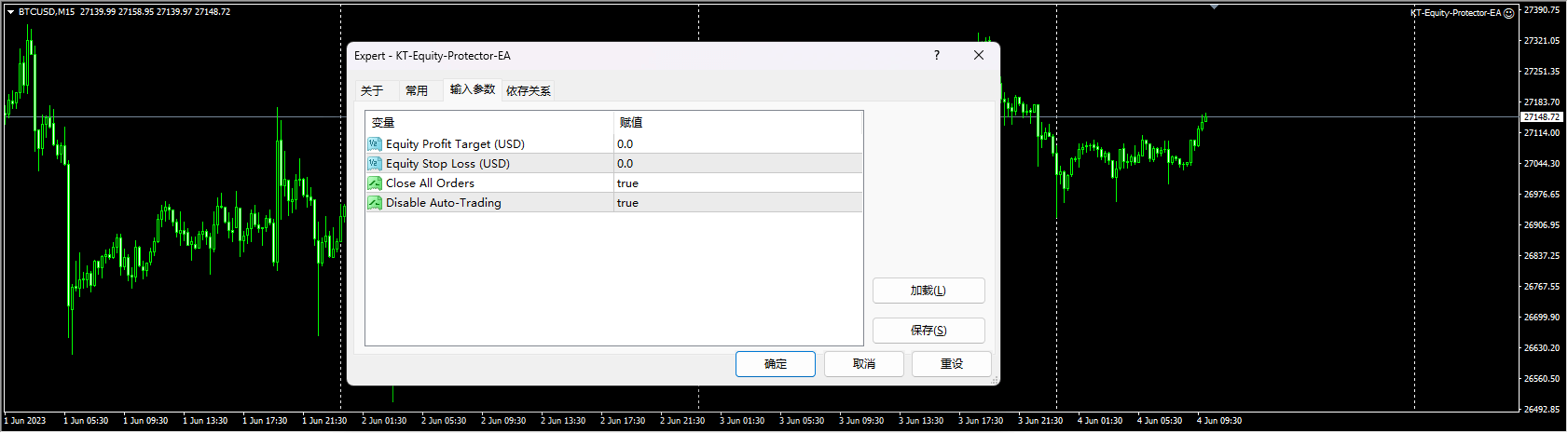This screenshot has width=1568, height=433.
Task: Close the Expert dialog window
Action: 979,55
